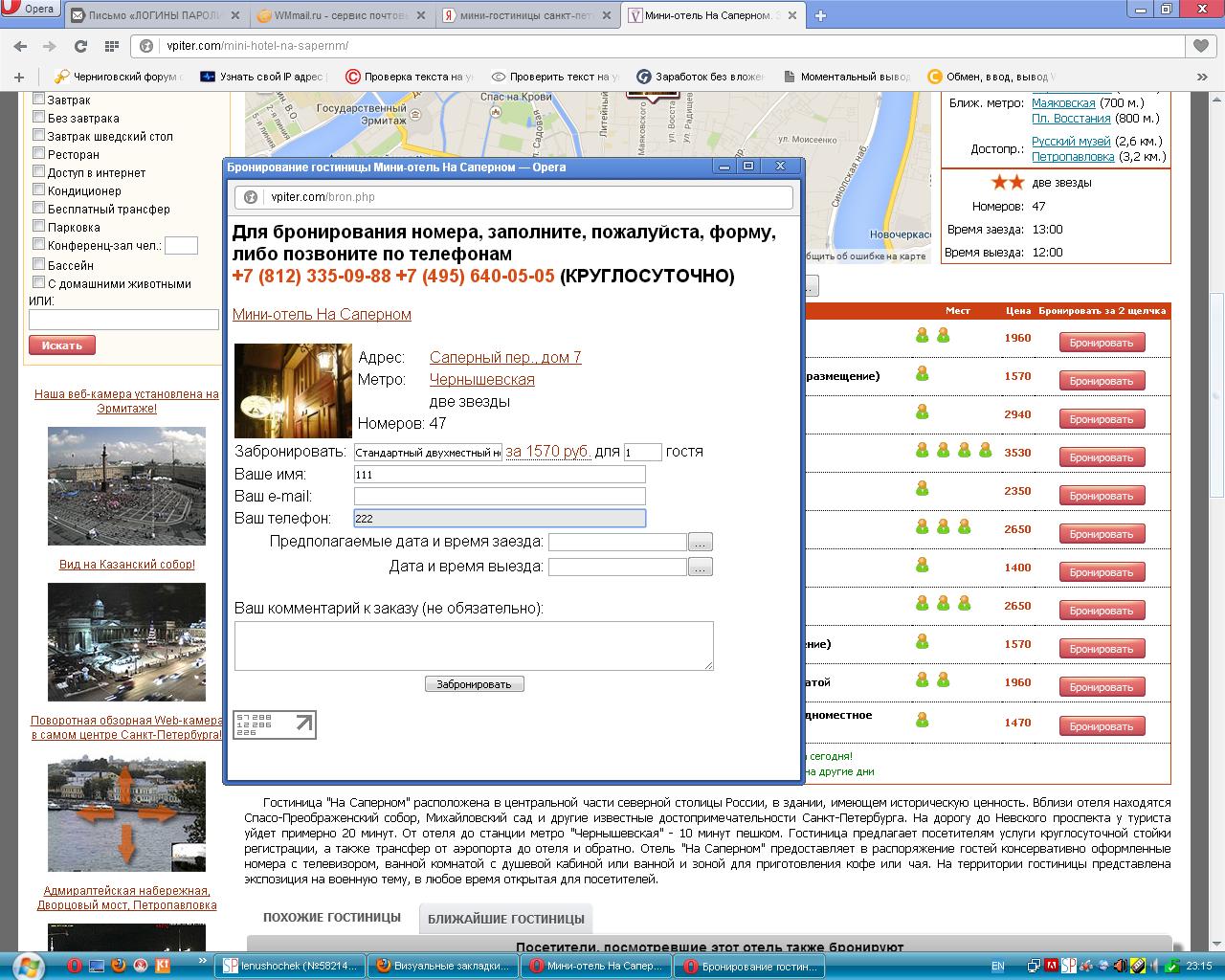
Task: Add current page to bookmarks bar
Action: [x=18, y=77]
